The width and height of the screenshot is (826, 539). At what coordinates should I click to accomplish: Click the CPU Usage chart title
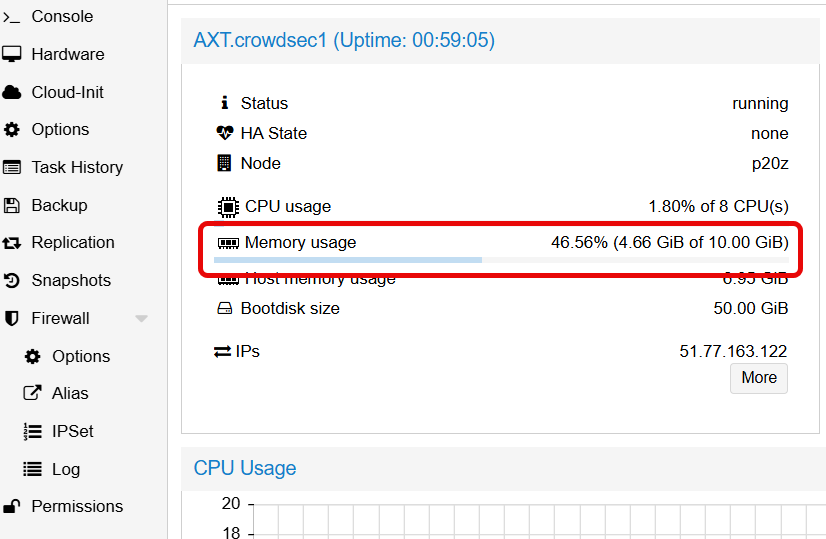(x=245, y=468)
